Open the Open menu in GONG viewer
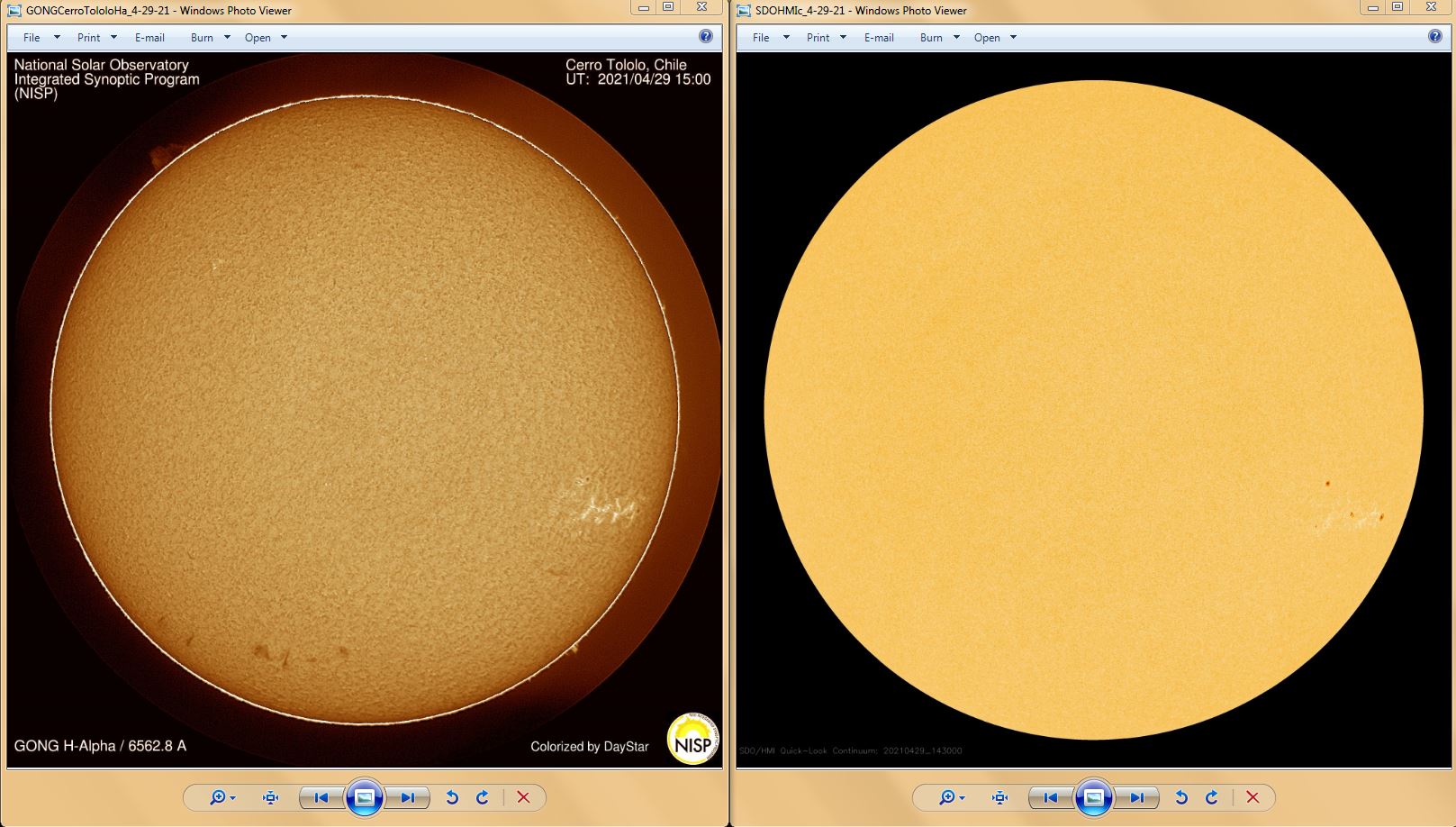The height and width of the screenshot is (827, 1456). click(x=258, y=38)
